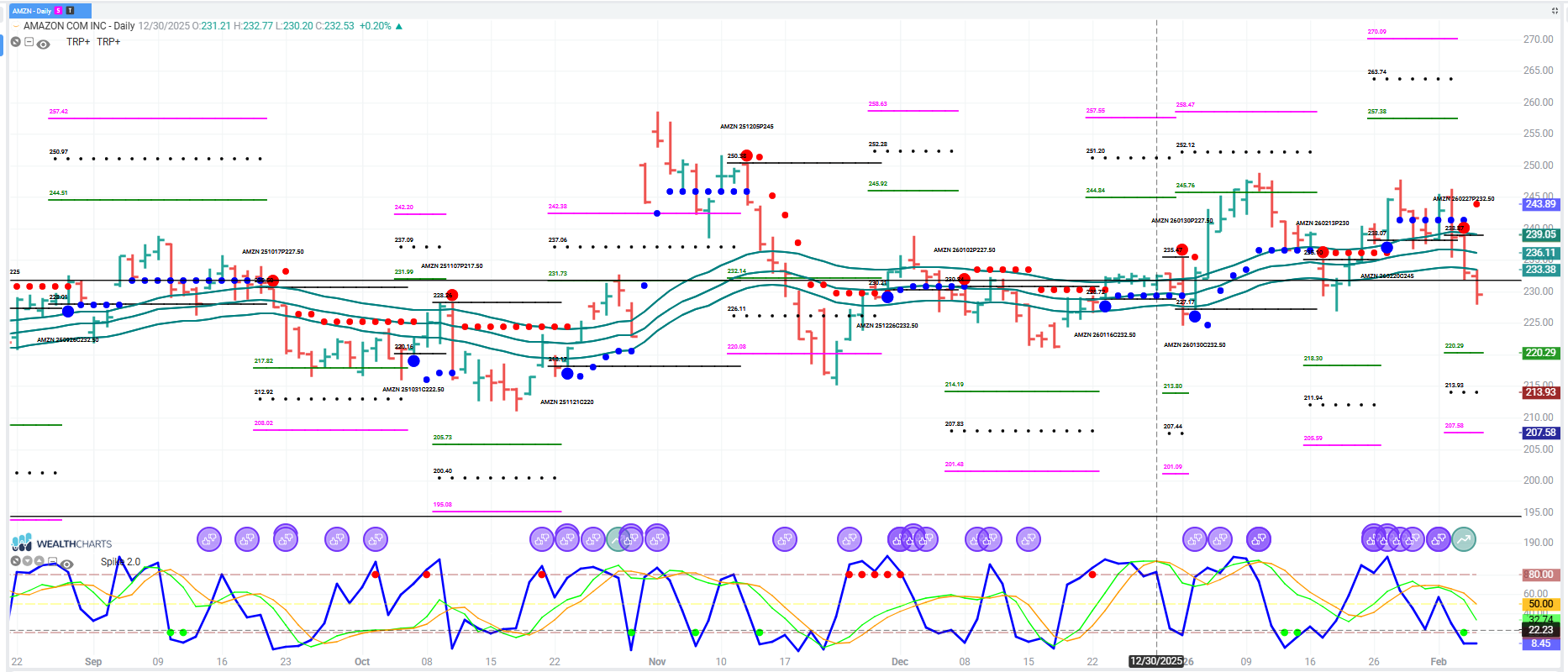Screen dimensions: 1568x672
Task: Toggle main chart indicator visibility eye
Action: (44, 44)
